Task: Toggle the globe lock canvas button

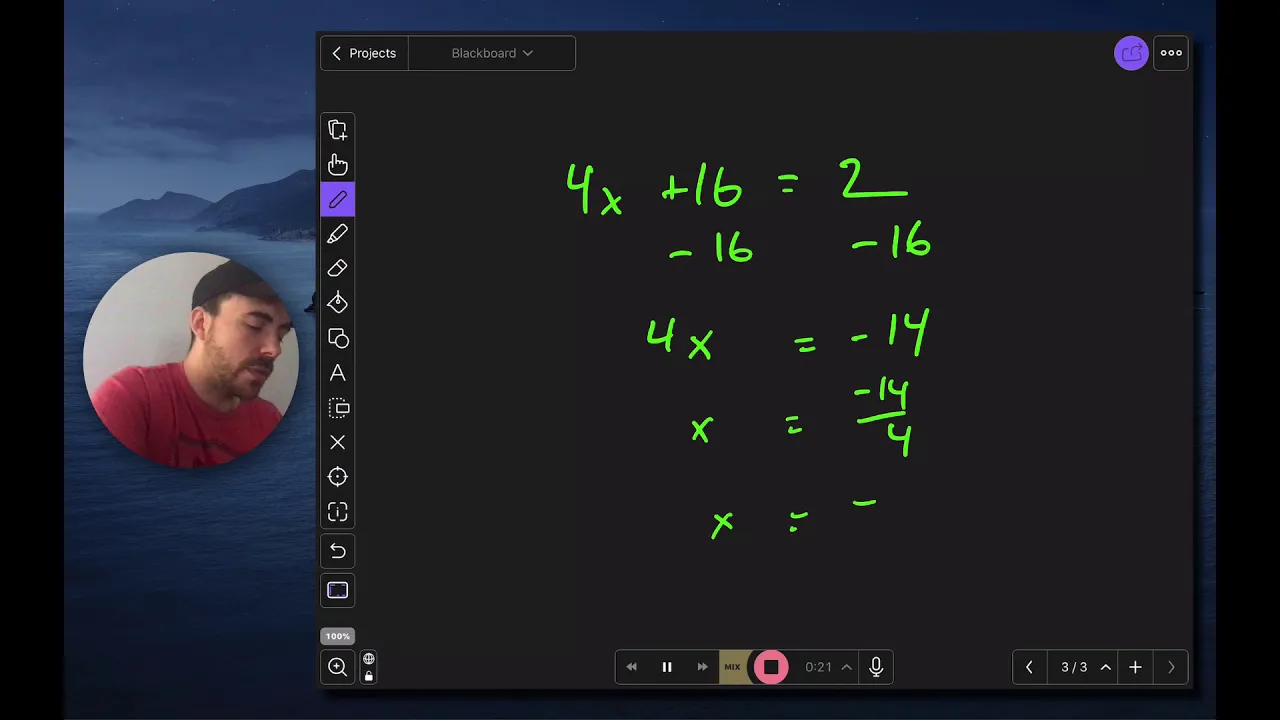Action: (x=369, y=667)
